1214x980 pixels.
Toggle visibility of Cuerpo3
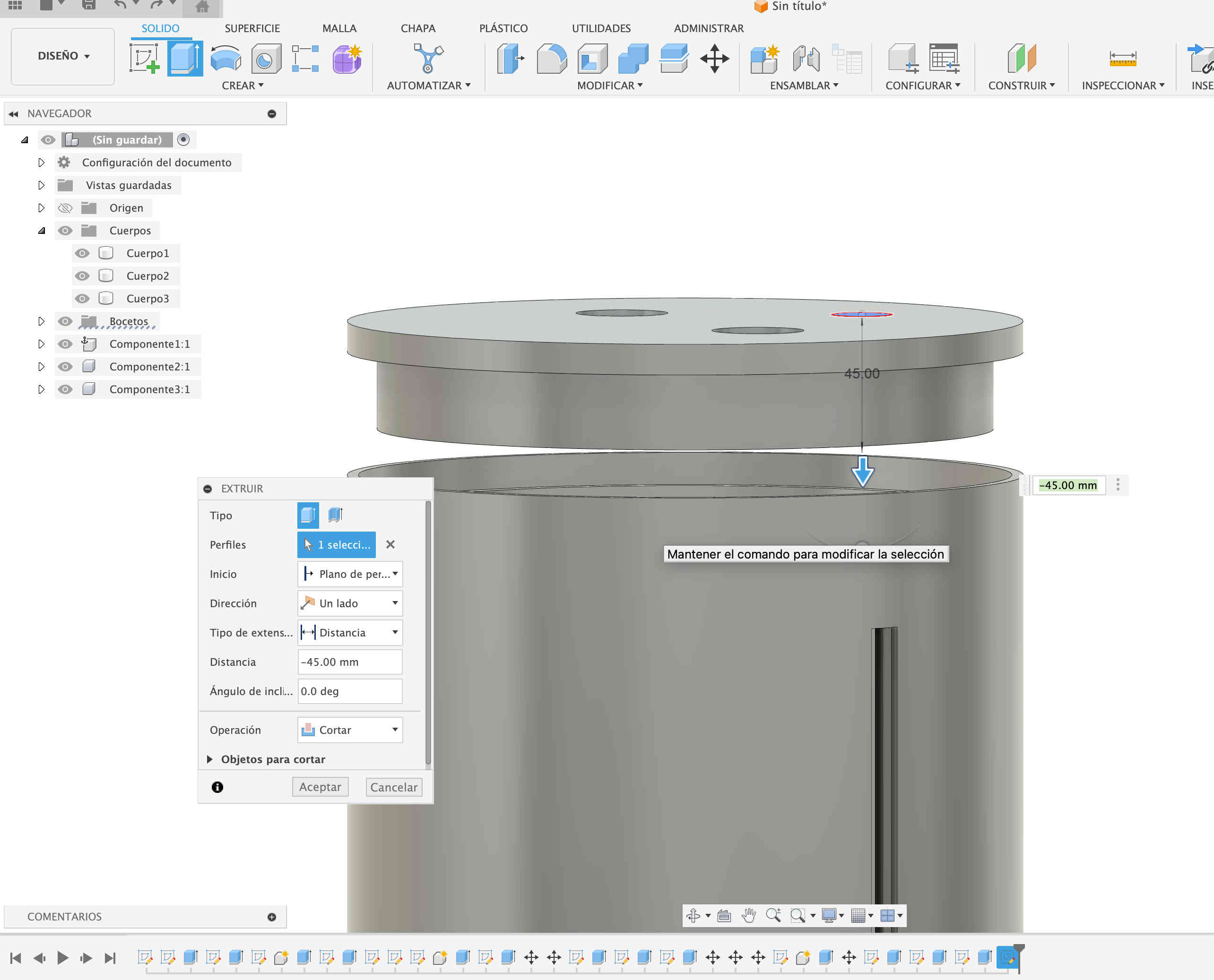pos(82,298)
